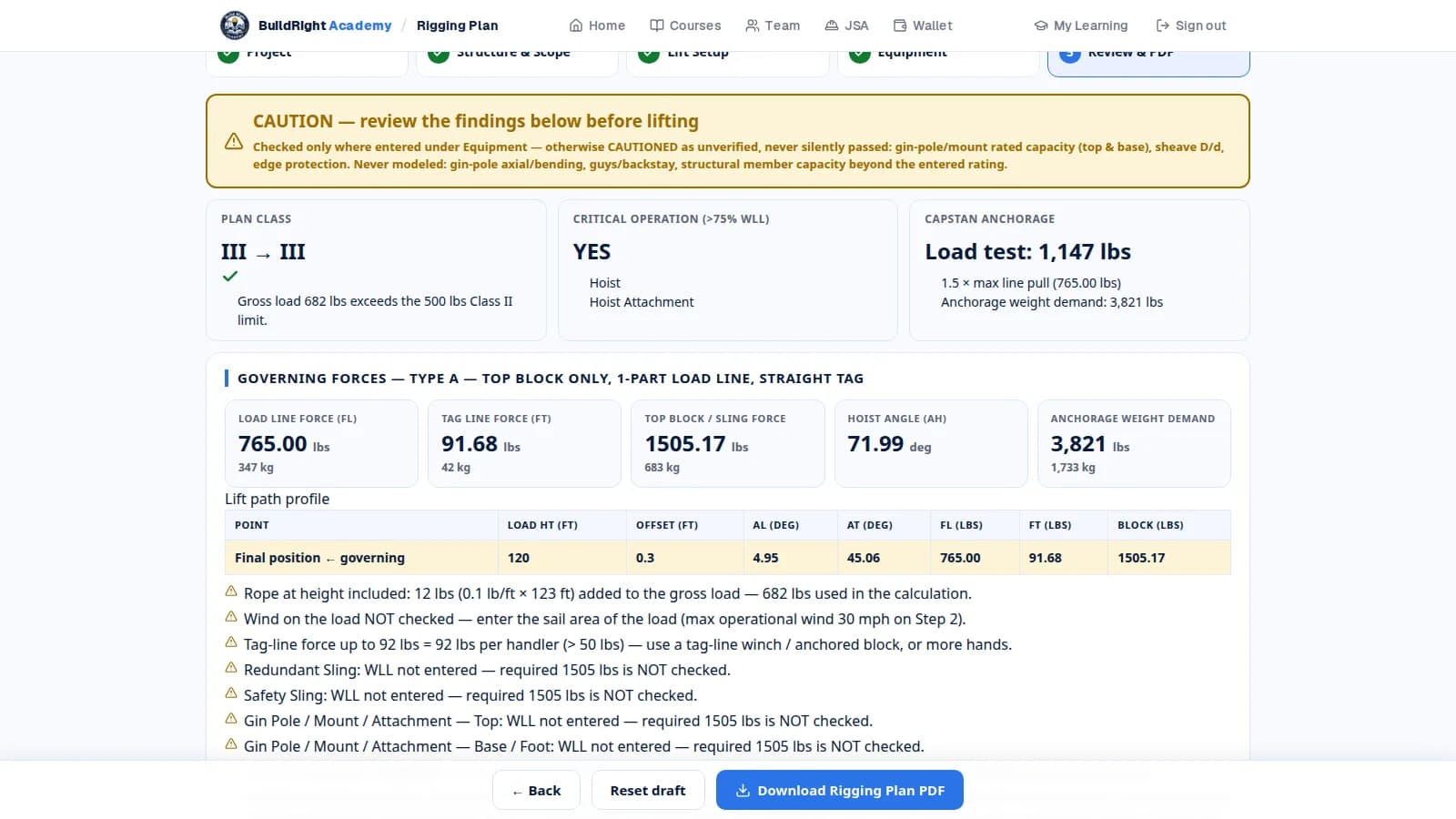Click warning icon beside Wind on the load note
The image size is (1456, 819).
click(x=231, y=617)
